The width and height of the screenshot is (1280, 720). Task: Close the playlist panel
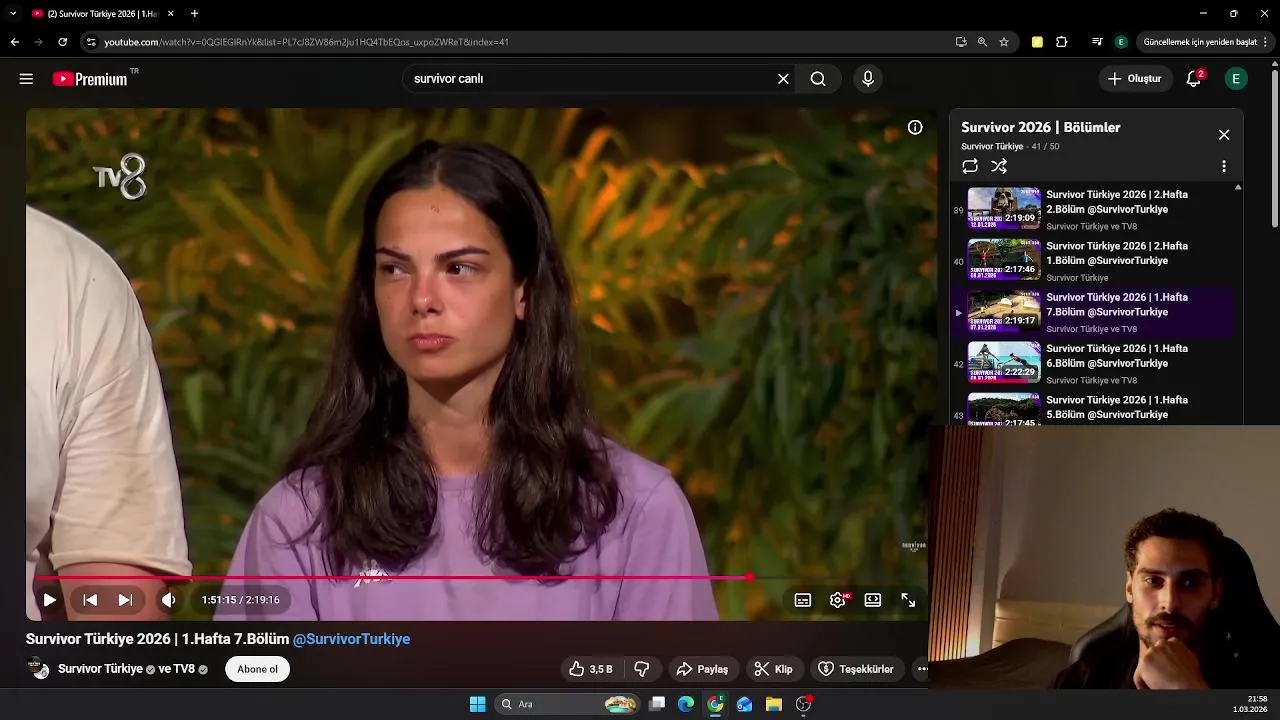coord(1224,135)
